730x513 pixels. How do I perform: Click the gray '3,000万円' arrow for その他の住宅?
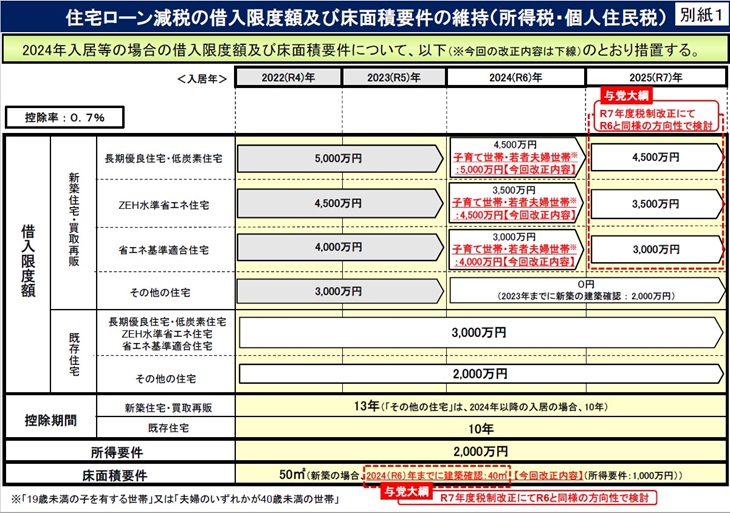(x=340, y=291)
